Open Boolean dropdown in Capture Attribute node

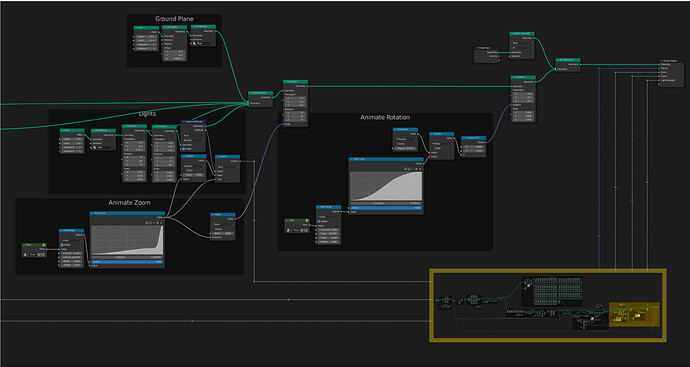click(194, 140)
